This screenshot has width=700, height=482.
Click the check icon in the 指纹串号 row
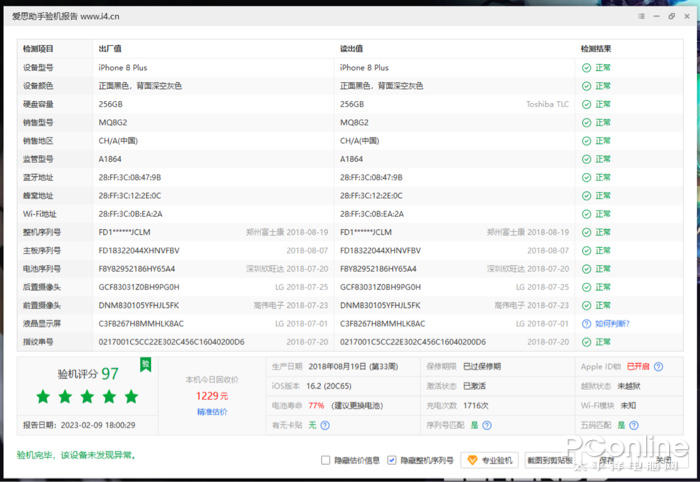coord(587,342)
